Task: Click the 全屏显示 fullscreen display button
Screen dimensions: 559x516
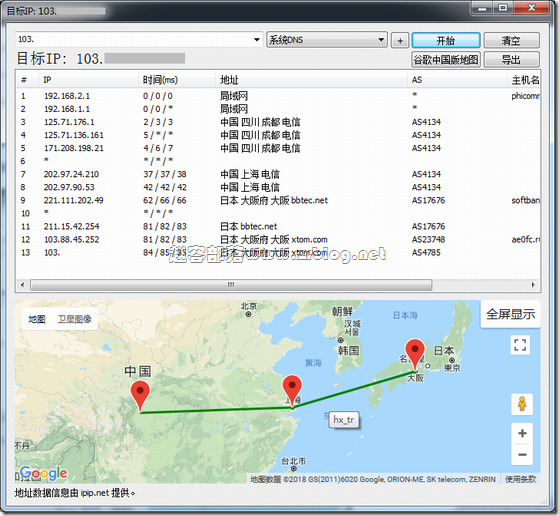Action: point(510,314)
